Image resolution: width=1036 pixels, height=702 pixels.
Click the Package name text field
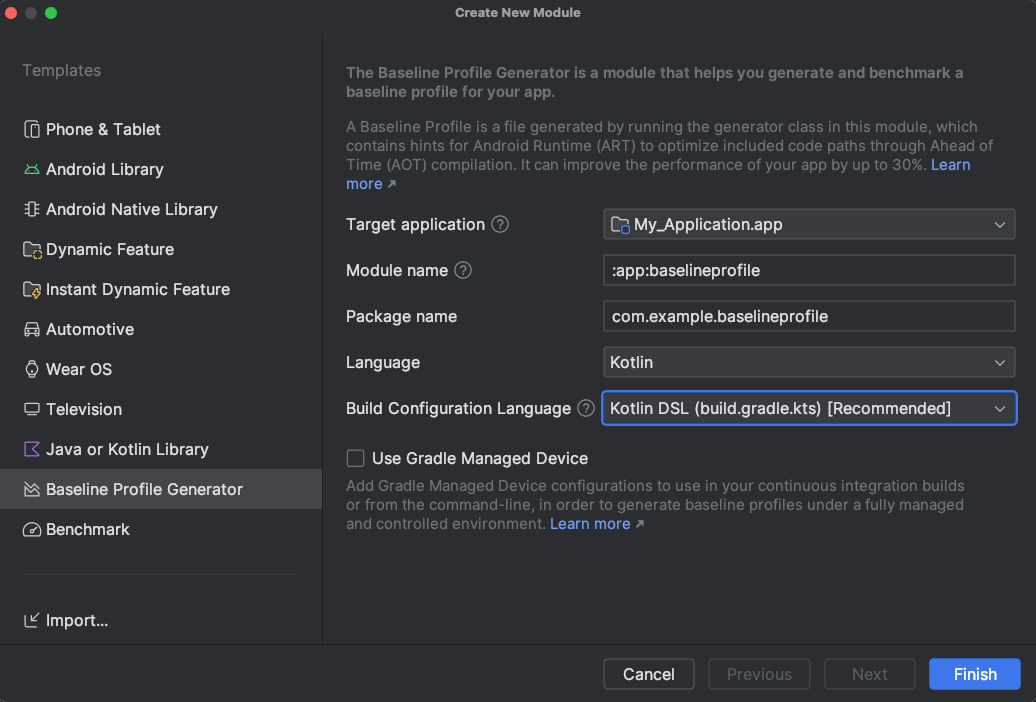[x=808, y=317]
